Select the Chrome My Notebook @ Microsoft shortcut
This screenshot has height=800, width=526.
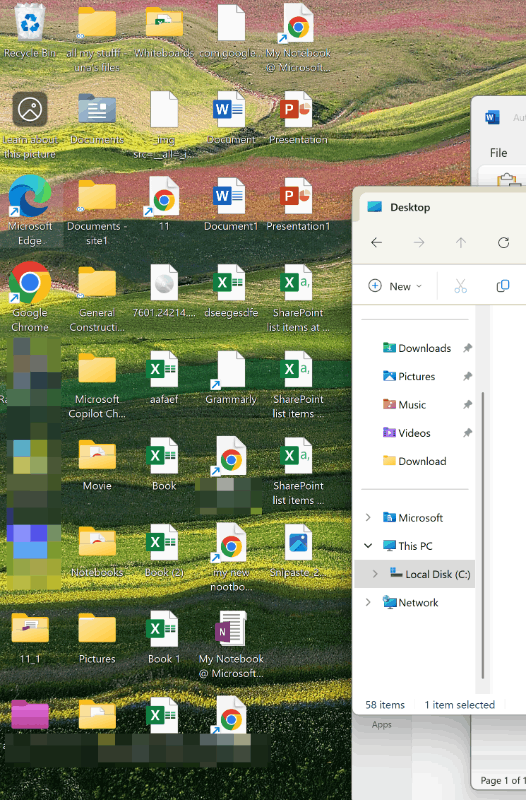[298, 38]
